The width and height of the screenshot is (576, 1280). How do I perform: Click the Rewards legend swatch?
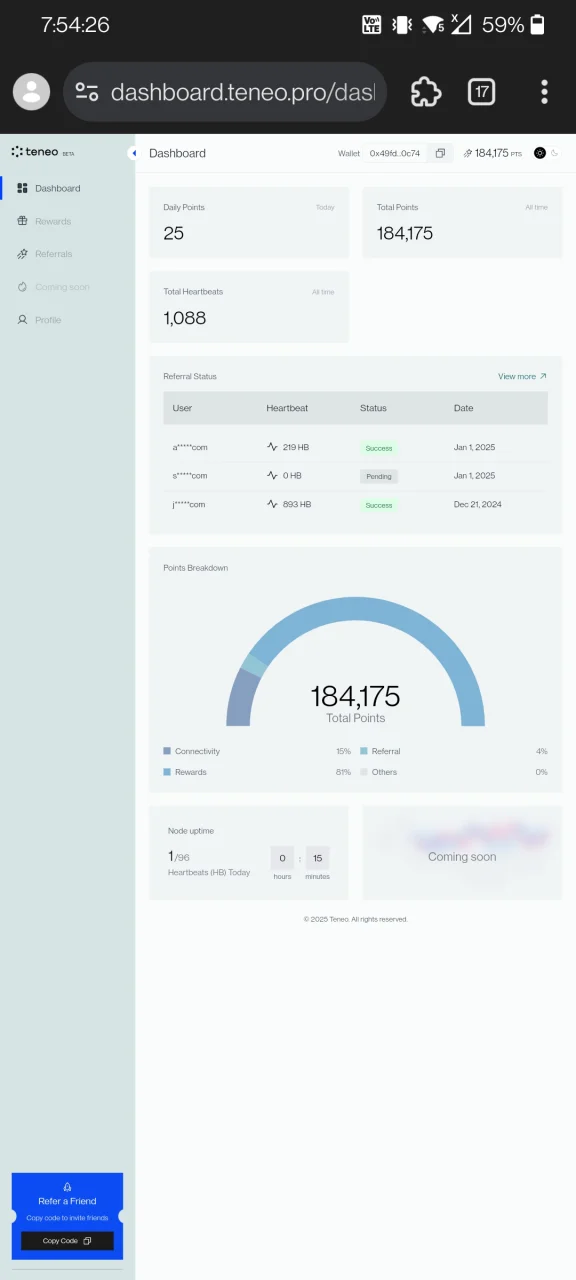click(167, 772)
